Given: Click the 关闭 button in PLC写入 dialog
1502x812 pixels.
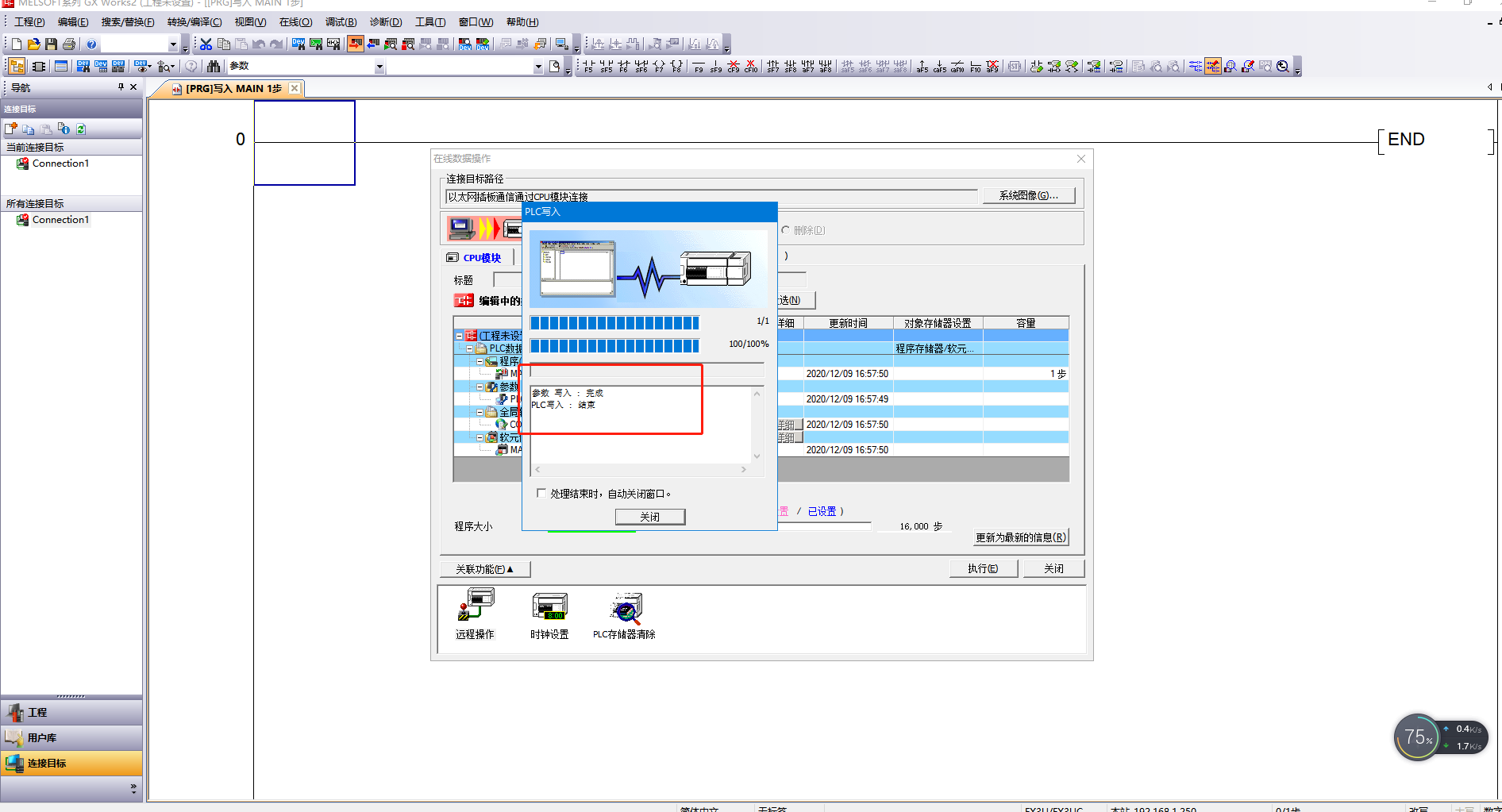Looking at the screenshot, I should coord(649,517).
